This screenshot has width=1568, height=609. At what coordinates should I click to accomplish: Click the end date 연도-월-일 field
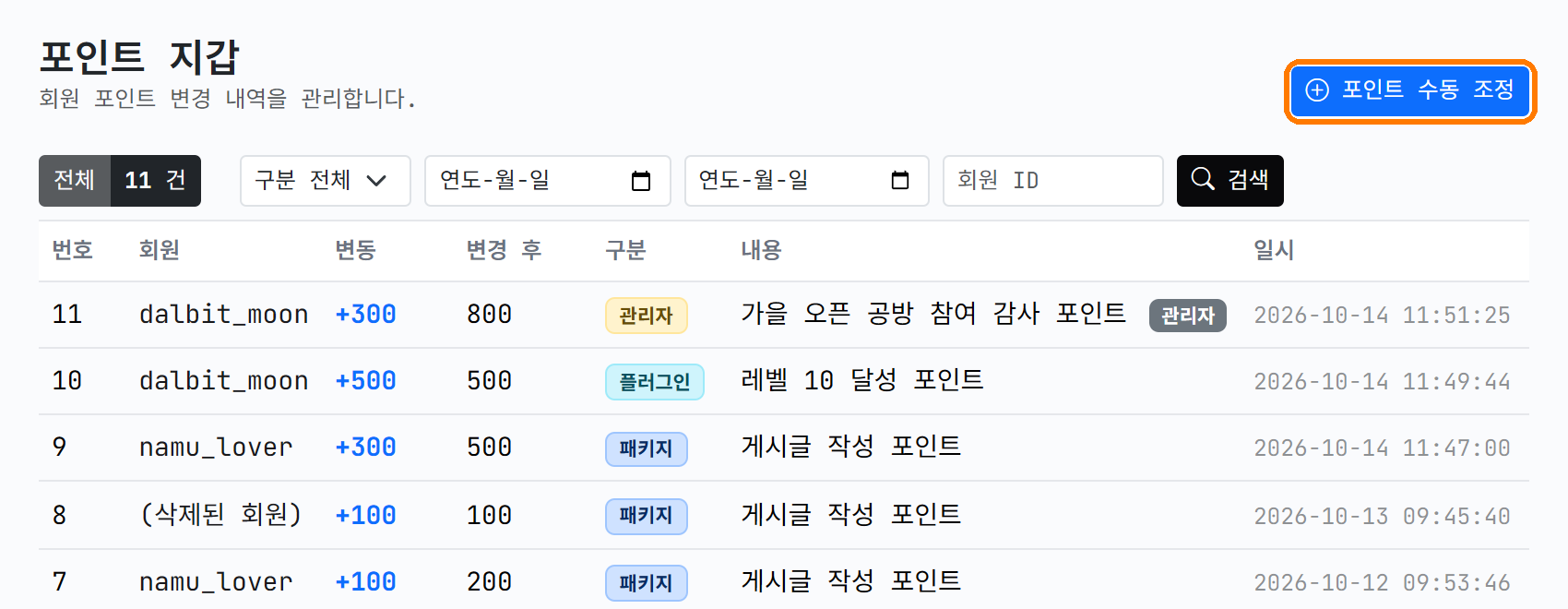click(x=806, y=181)
